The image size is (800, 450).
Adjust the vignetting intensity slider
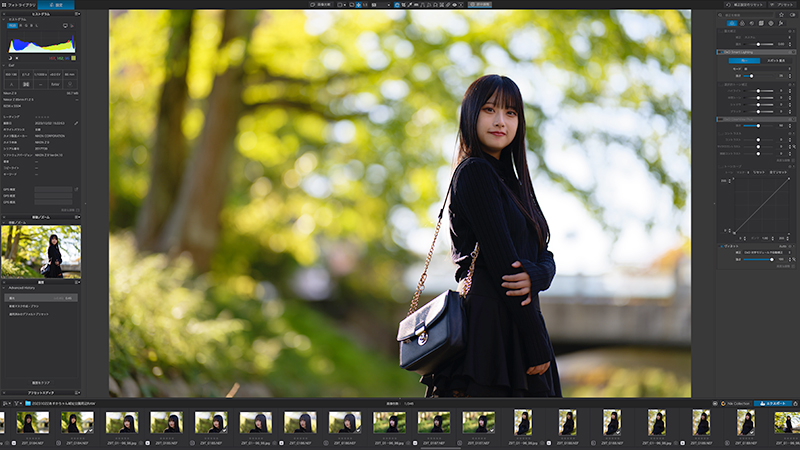[x=759, y=260]
